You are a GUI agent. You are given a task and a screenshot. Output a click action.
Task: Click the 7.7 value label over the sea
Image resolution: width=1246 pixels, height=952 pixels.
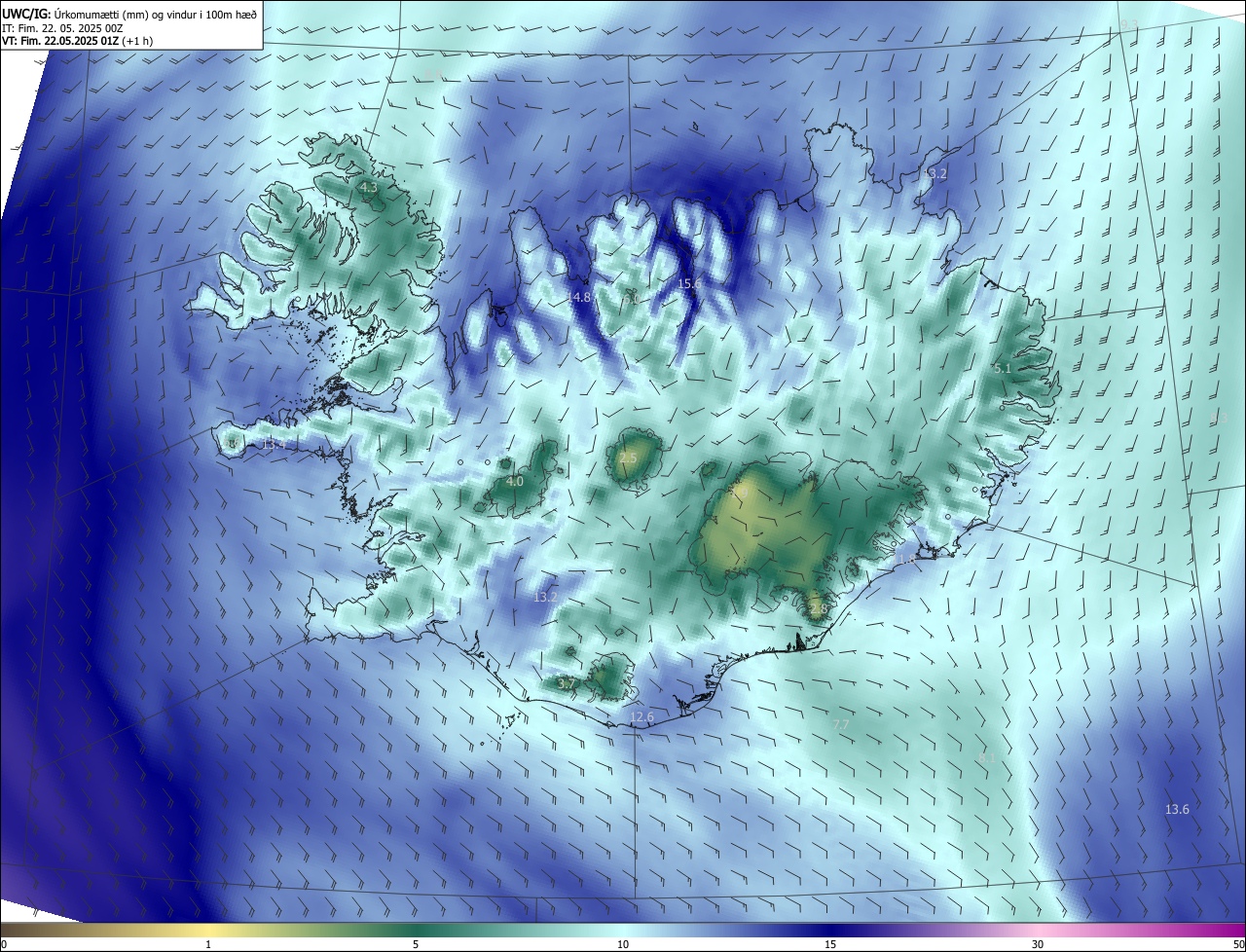841,725
